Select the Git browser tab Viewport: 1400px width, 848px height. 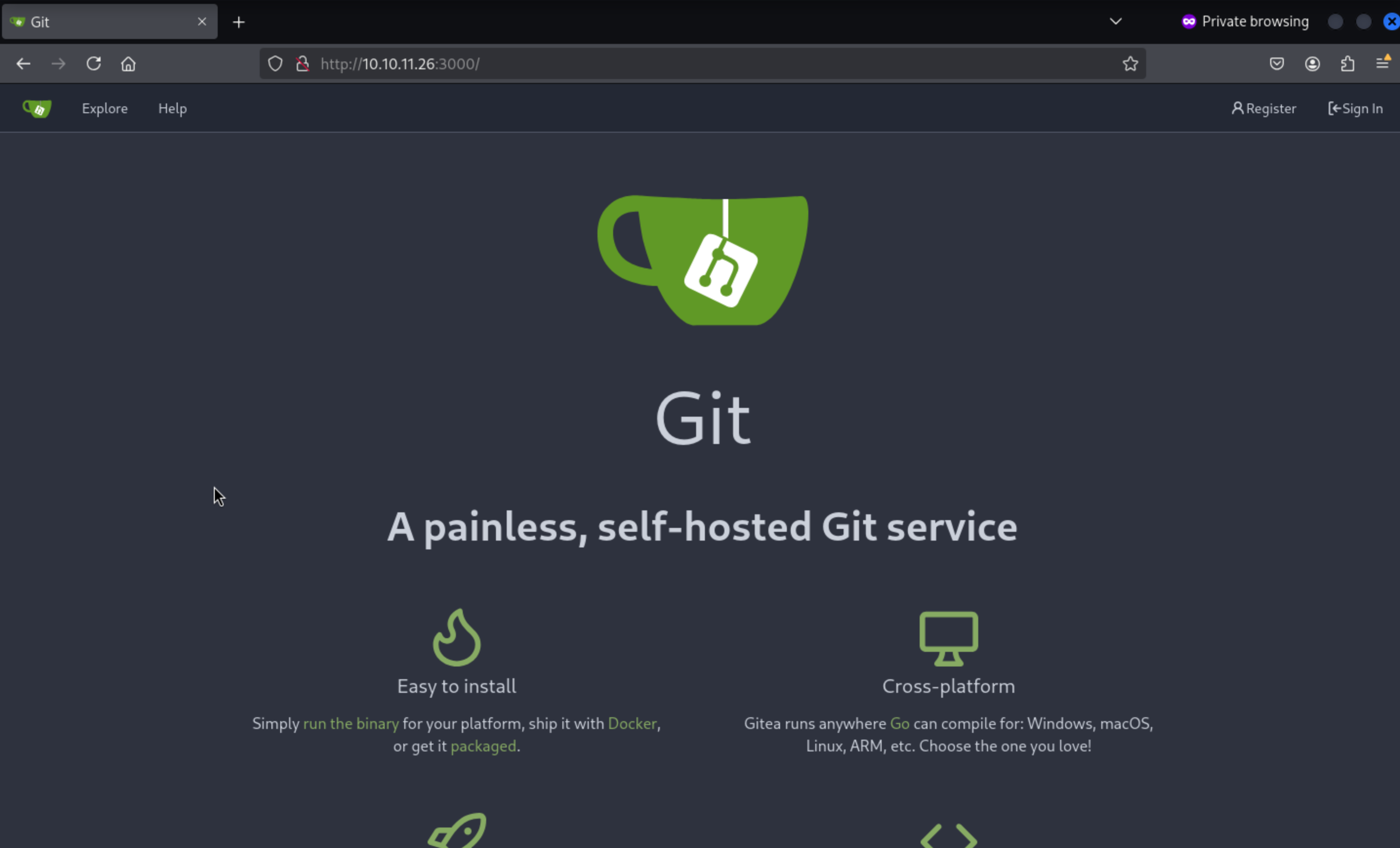pyautogui.click(x=110, y=21)
